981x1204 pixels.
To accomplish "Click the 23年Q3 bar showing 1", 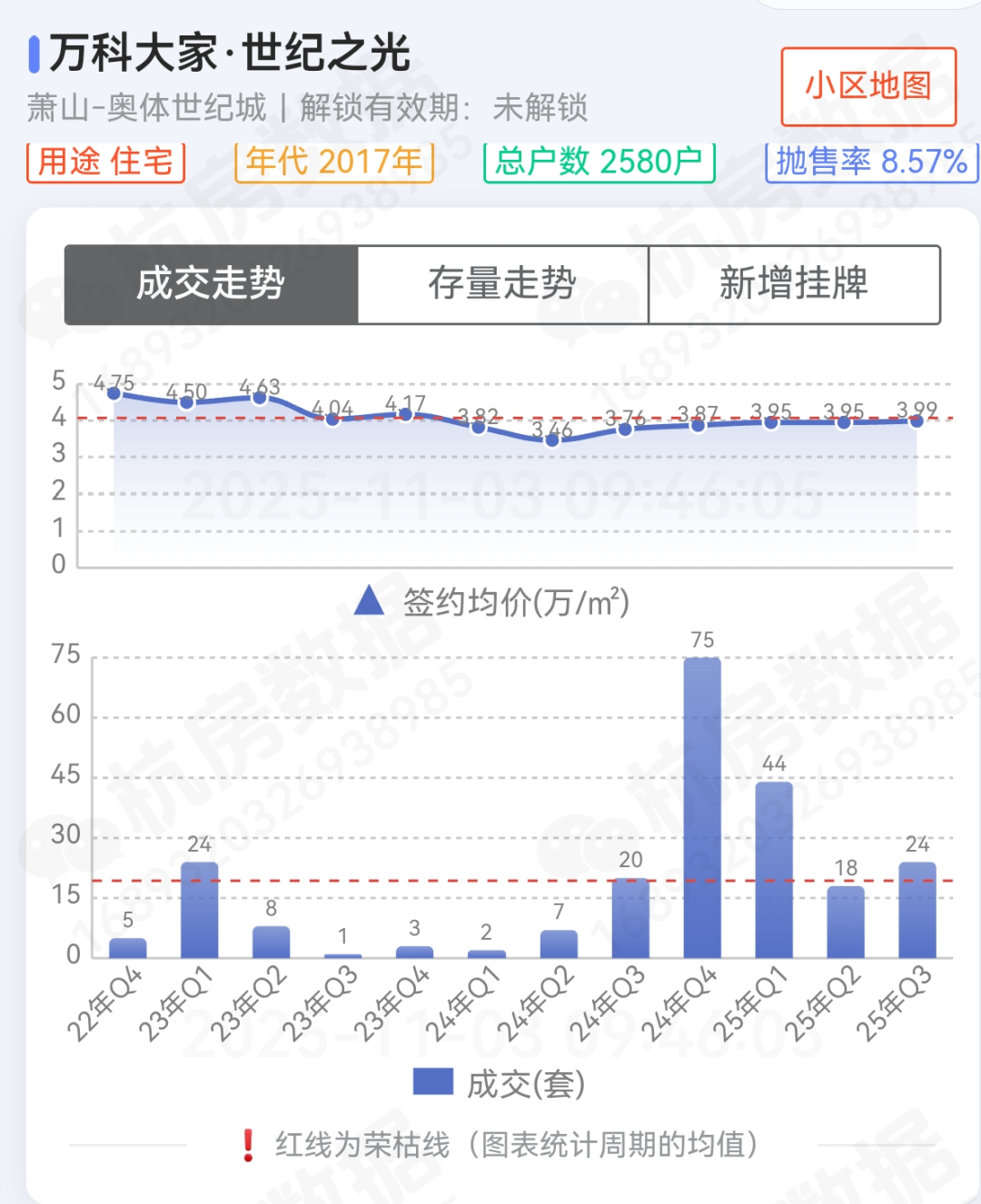I will (x=343, y=956).
